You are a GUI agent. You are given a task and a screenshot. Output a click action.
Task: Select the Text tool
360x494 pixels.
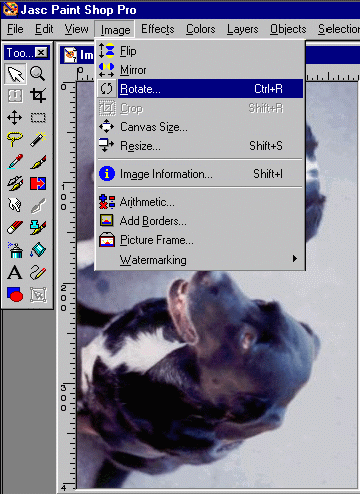click(15, 272)
